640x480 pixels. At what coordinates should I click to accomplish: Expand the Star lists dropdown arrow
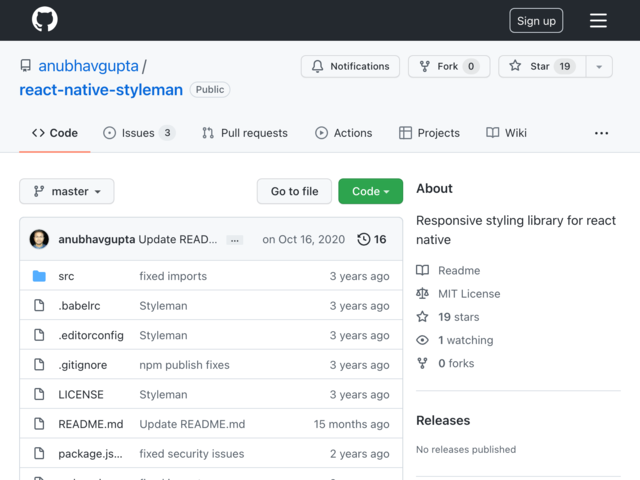(x=599, y=66)
